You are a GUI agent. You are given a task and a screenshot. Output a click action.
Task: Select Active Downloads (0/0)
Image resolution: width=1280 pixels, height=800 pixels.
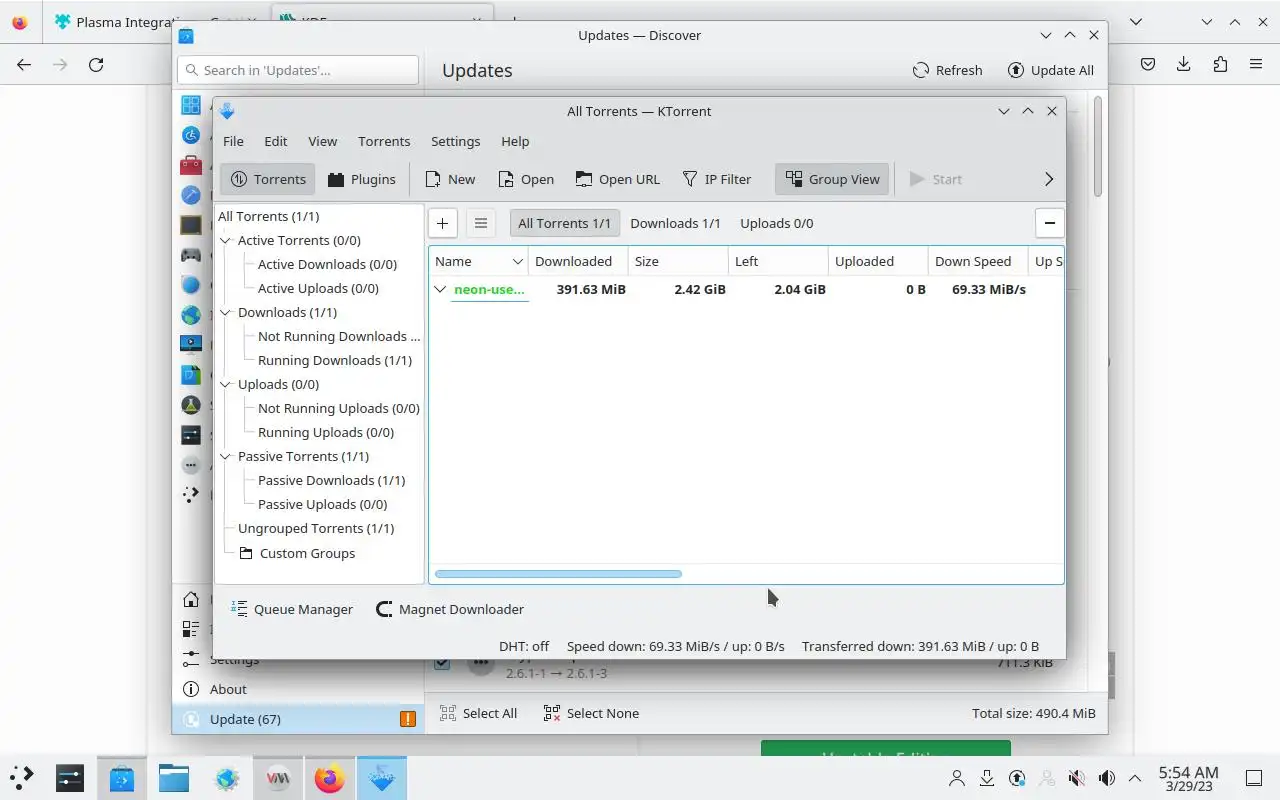[x=327, y=264]
